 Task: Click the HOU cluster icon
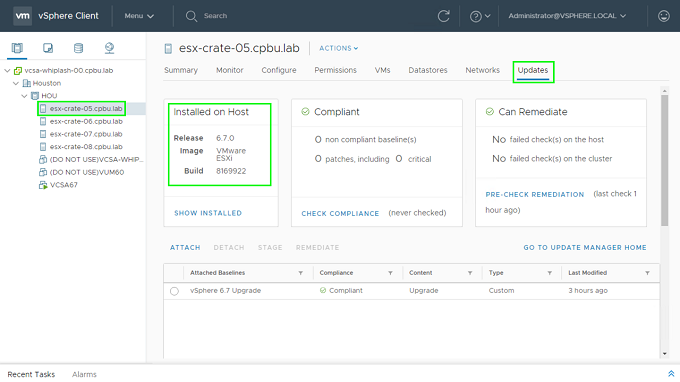[35, 96]
